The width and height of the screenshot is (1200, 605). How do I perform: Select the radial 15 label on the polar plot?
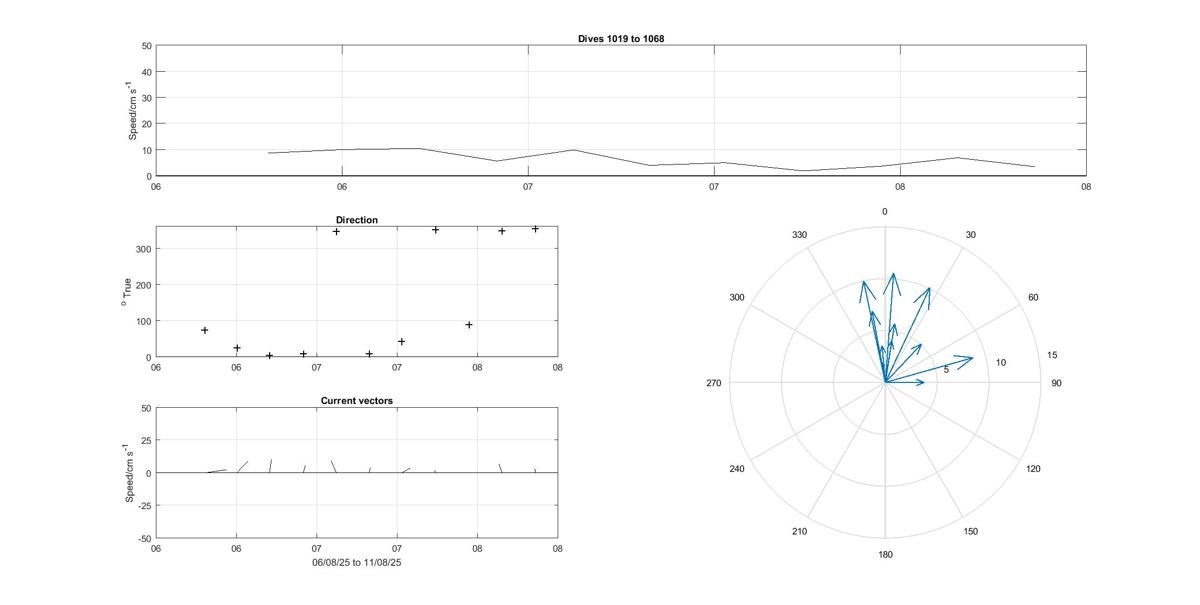tap(1052, 356)
